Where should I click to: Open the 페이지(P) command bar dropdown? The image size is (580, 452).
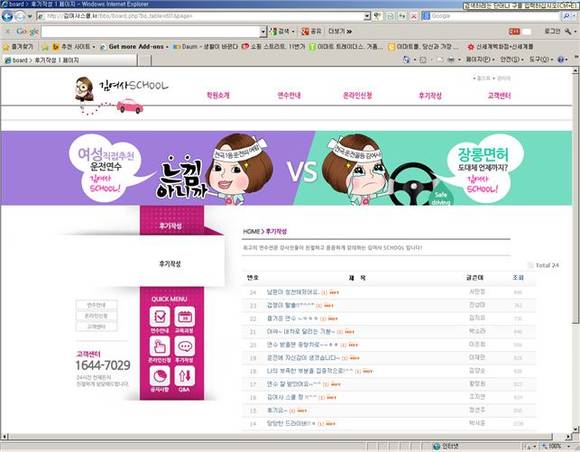(480, 59)
